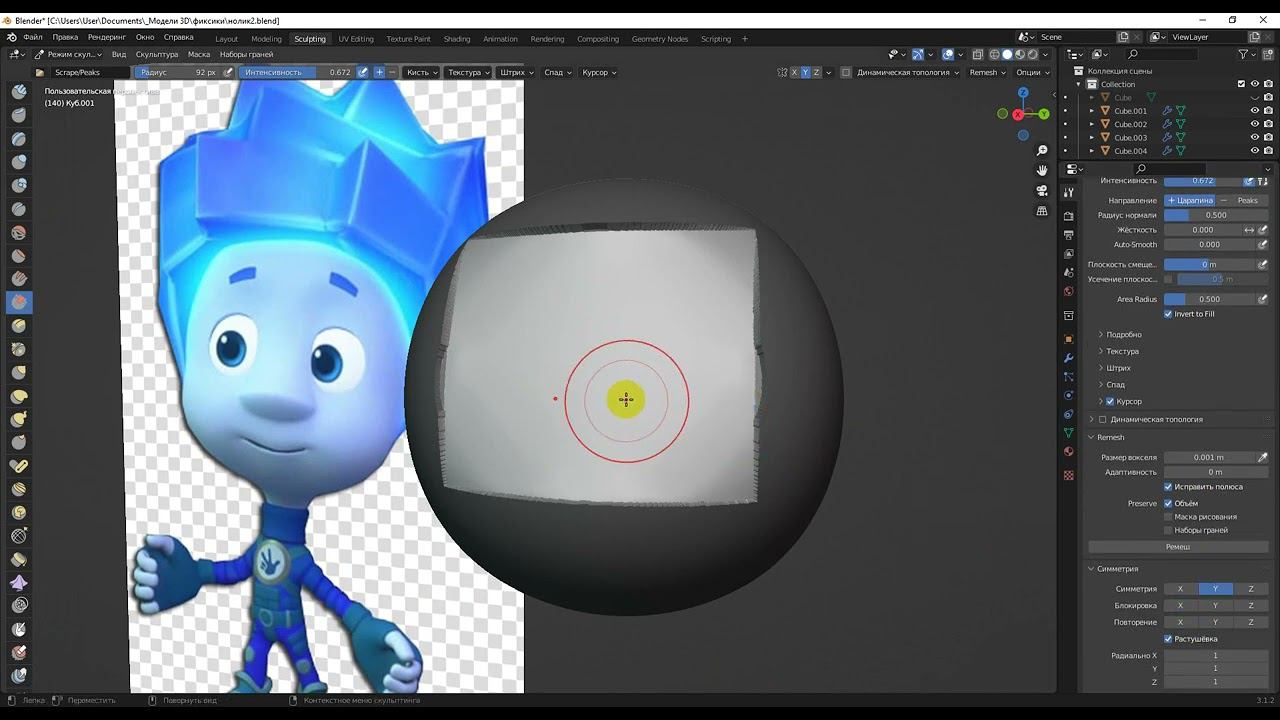Enable Динамическая топология checkbox in properties panel
The image size is (1280, 720).
pyautogui.click(x=1103, y=419)
